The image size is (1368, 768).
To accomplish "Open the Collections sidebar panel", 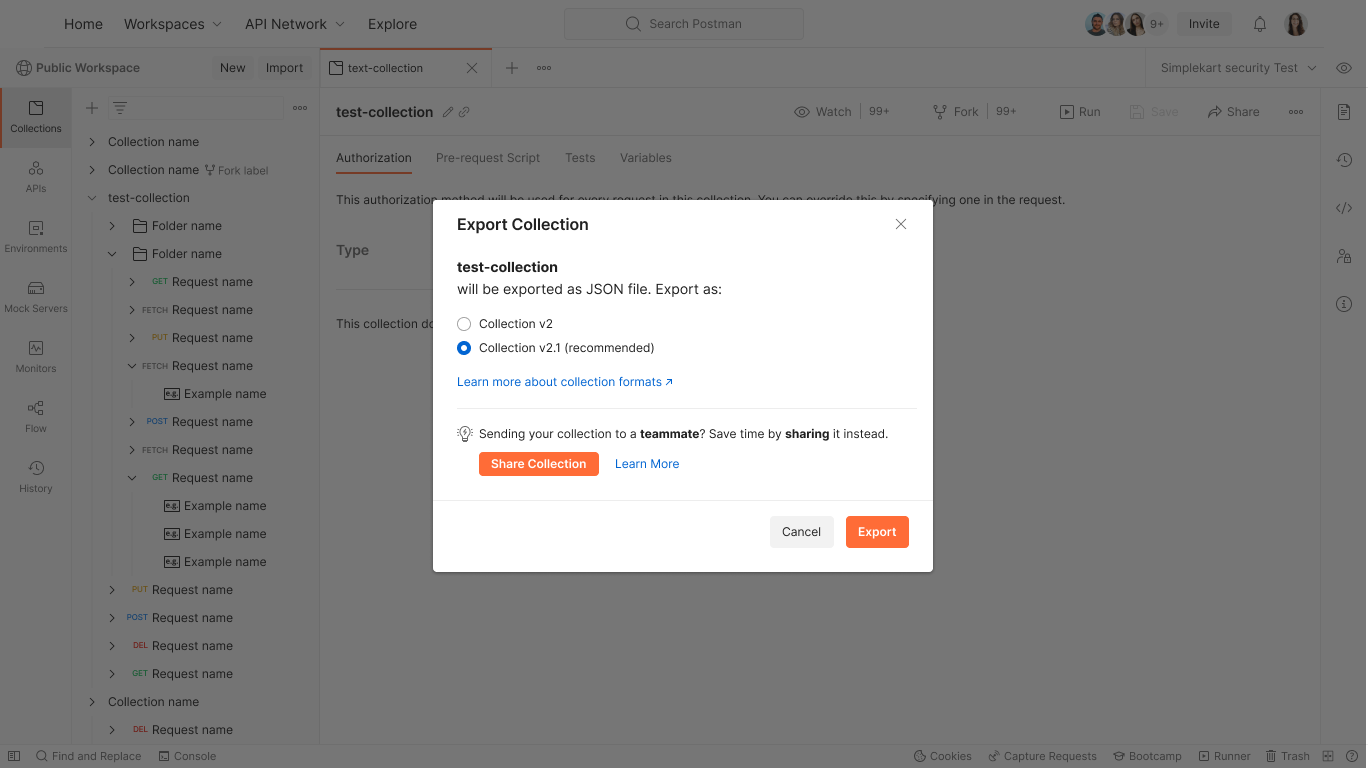I will point(36,117).
